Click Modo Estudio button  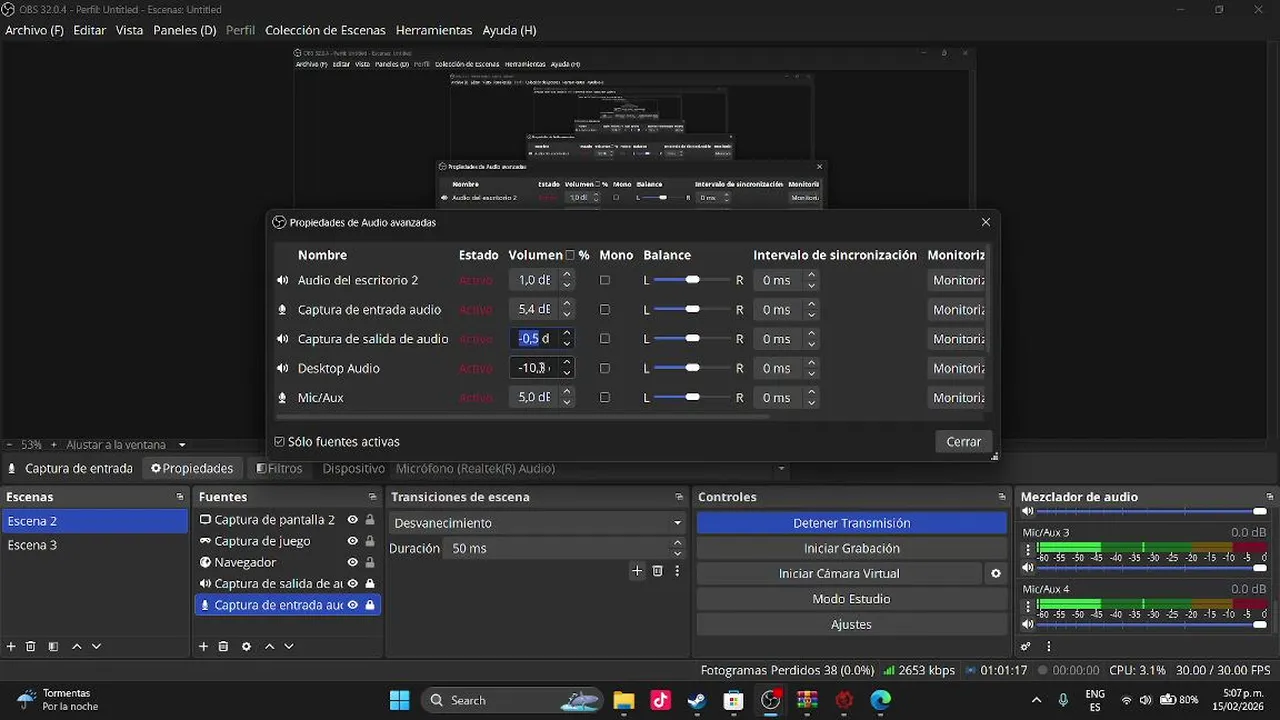coord(851,599)
